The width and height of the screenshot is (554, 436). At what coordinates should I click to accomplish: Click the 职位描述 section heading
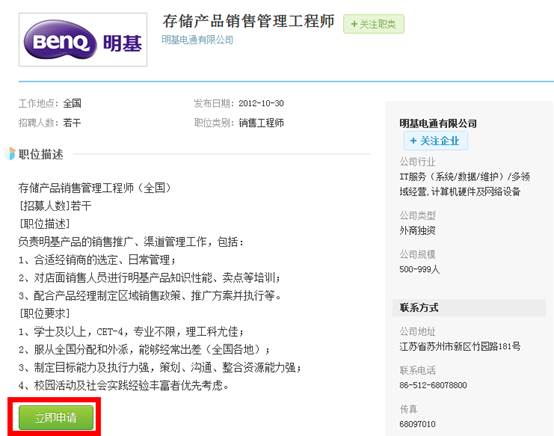[41, 154]
